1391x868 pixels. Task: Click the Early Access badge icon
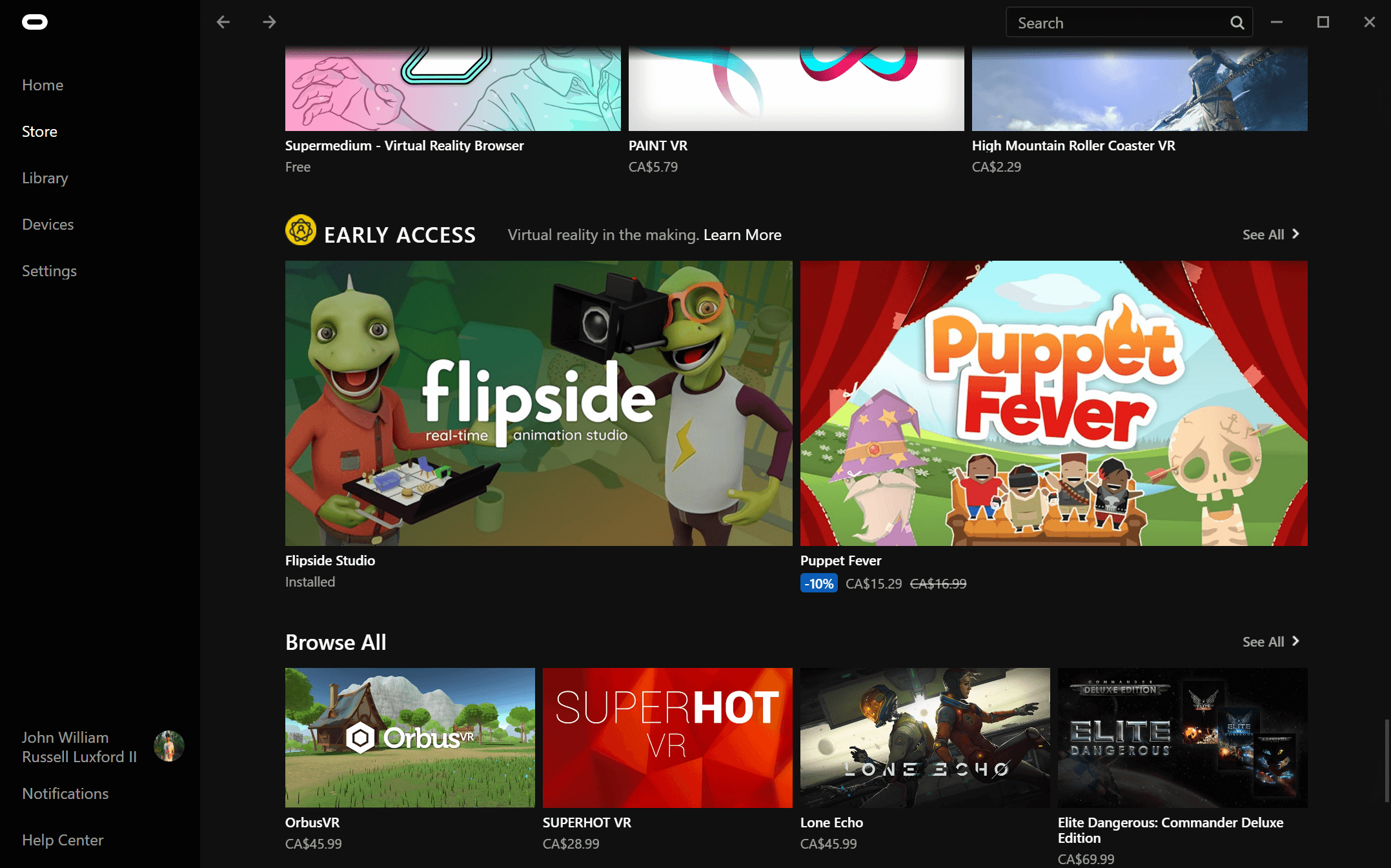[301, 230]
